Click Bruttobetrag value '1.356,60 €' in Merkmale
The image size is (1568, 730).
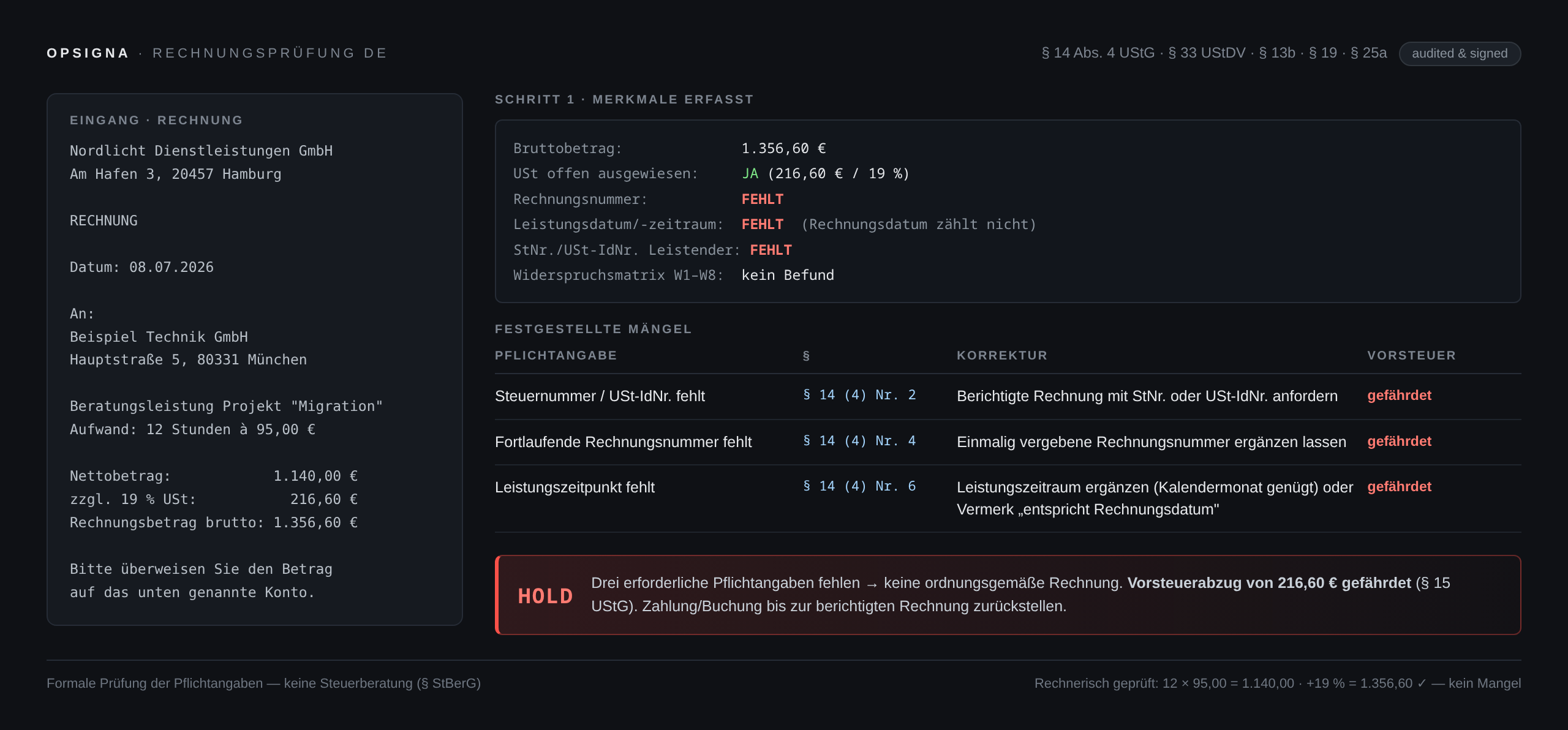[x=783, y=148]
